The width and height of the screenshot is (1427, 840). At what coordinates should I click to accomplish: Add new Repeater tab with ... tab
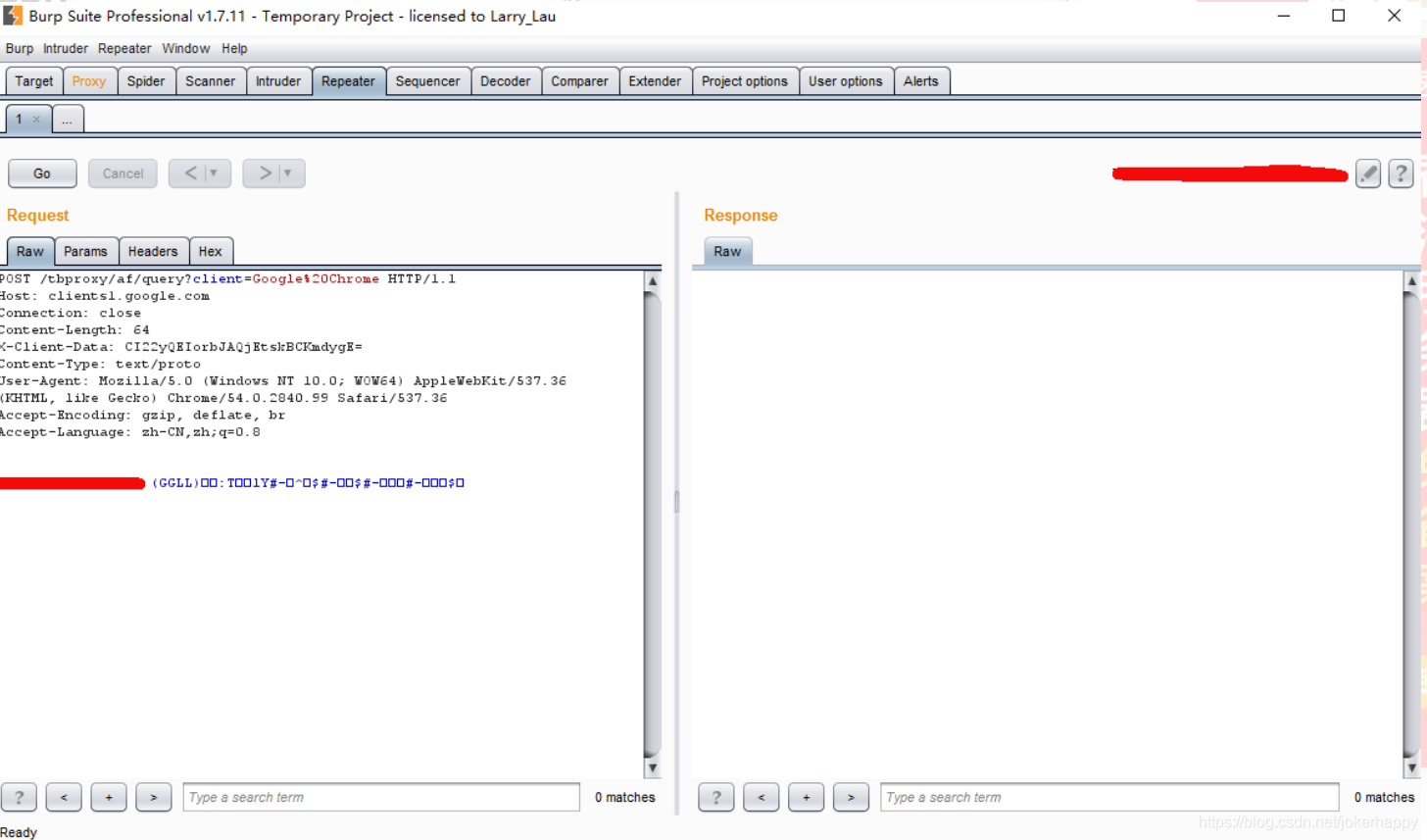point(67,120)
